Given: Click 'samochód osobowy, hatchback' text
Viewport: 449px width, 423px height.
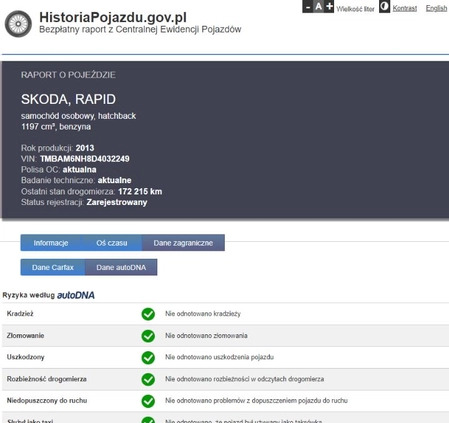Looking at the screenshot, I should [78, 116].
